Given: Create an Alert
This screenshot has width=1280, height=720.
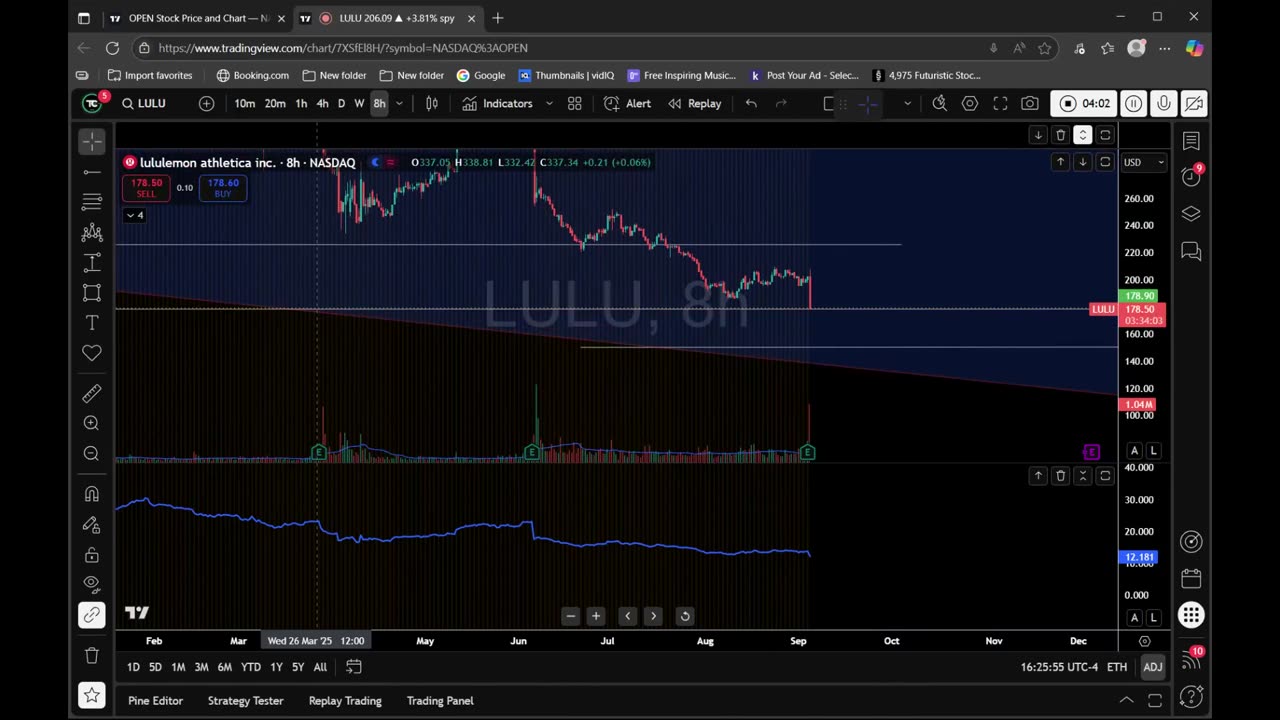Looking at the screenshot, I should click(627, 103).
